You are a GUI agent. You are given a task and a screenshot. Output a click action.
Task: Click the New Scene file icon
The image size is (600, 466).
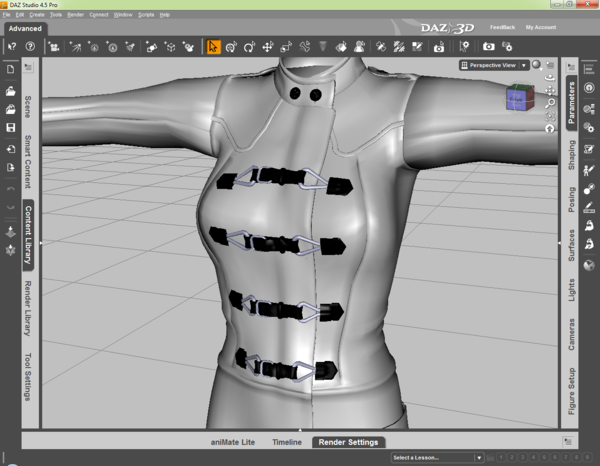point(10,69)
